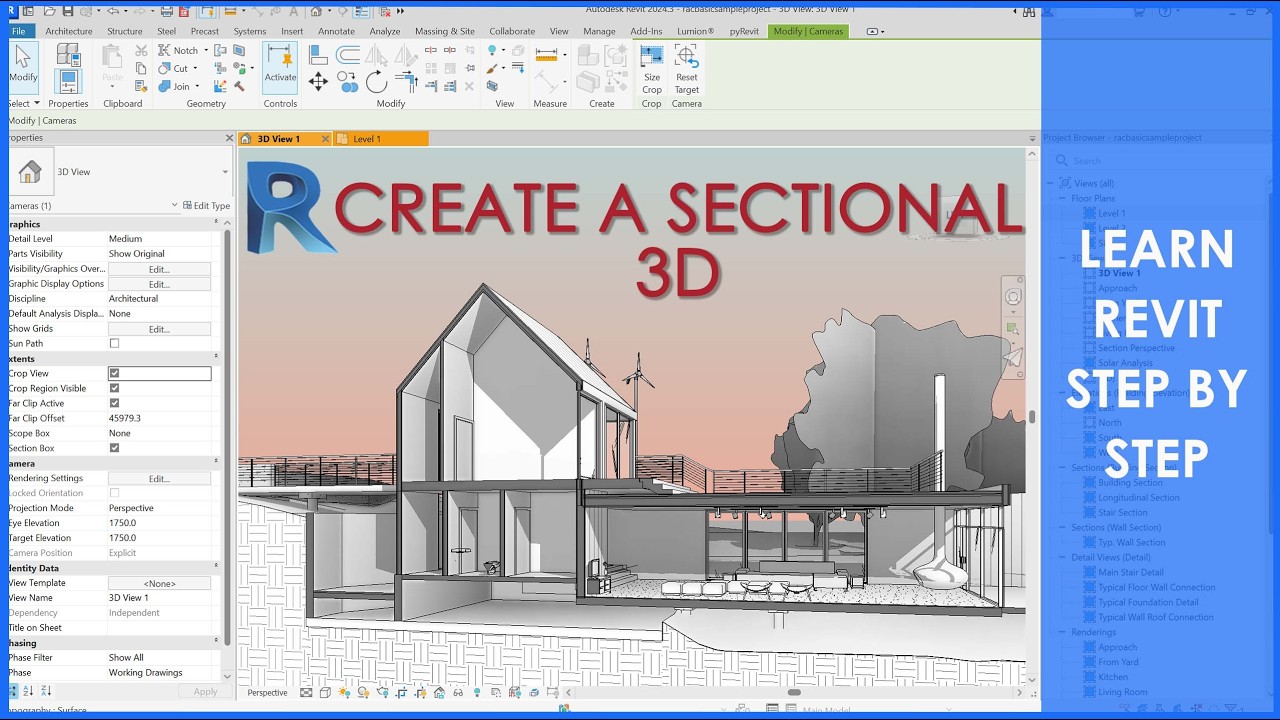The image size is (1280, 720).
Task: Toggle the Crop View checkbox
Action: 114,373
